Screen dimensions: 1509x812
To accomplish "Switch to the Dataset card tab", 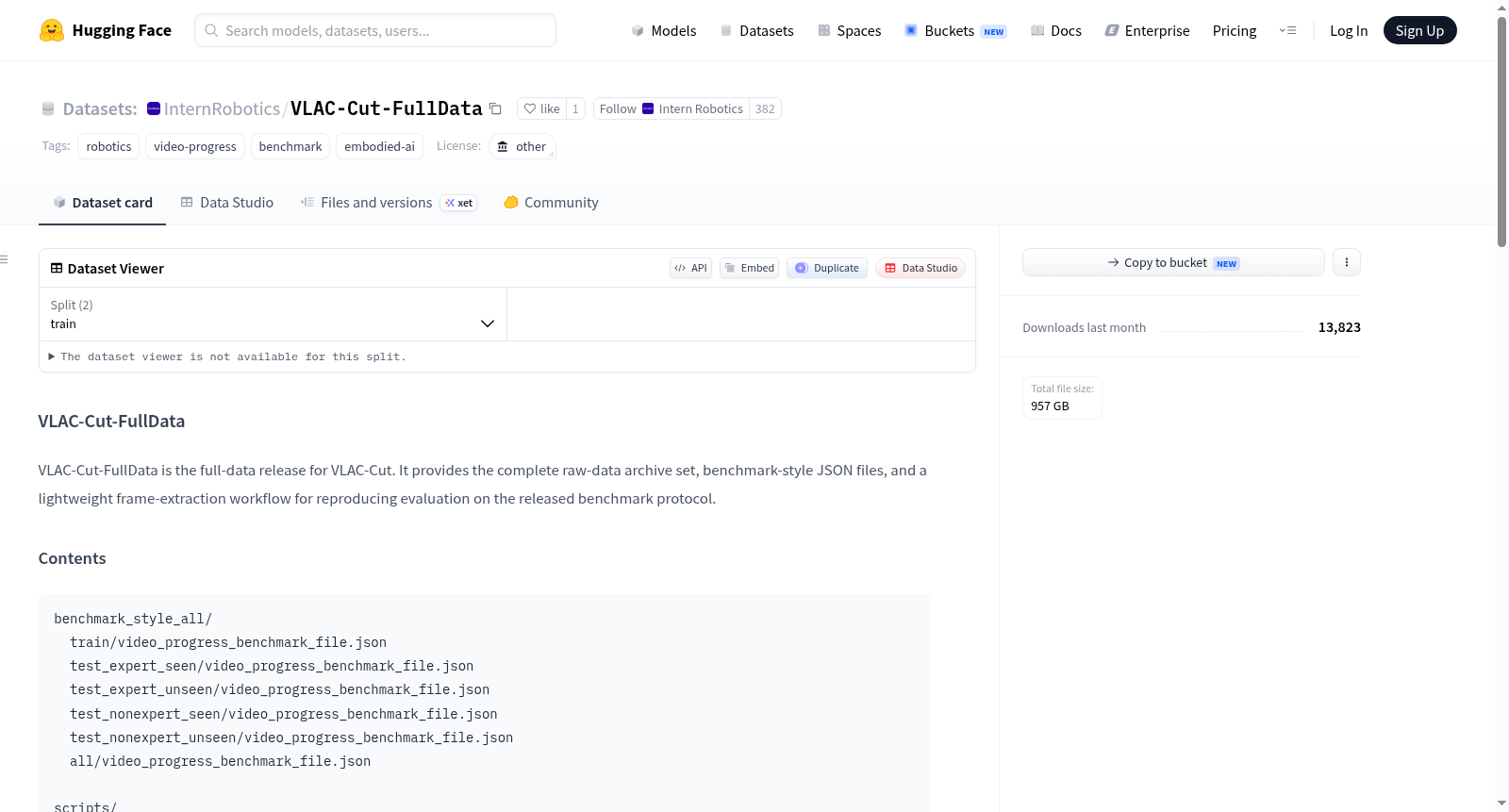I will pyautogui.click(x=103, y=203).
